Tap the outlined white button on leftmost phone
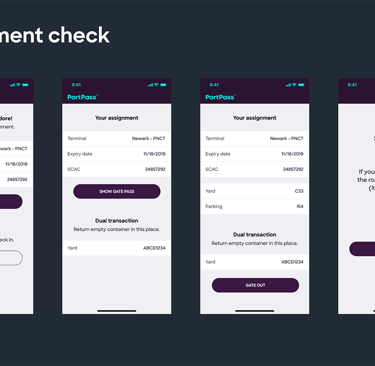Screen dimensions: 375x366 click(x=11, y=258)
